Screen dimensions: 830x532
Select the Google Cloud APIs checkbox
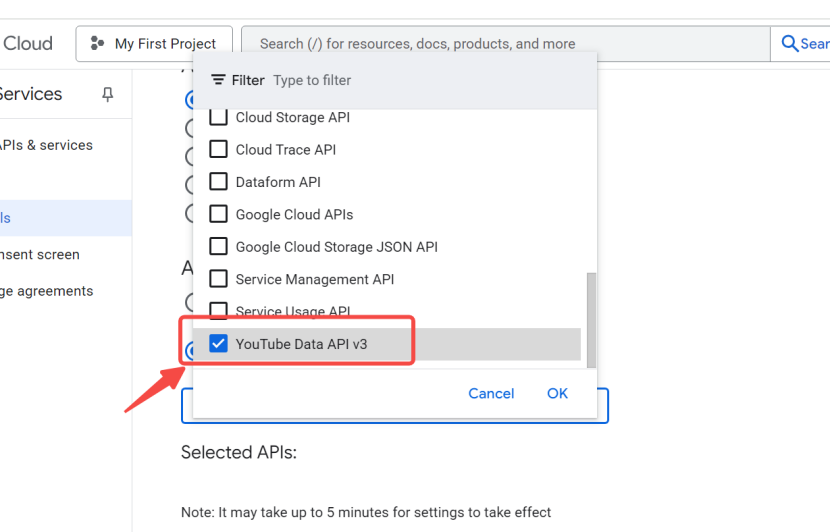[218, 214]
